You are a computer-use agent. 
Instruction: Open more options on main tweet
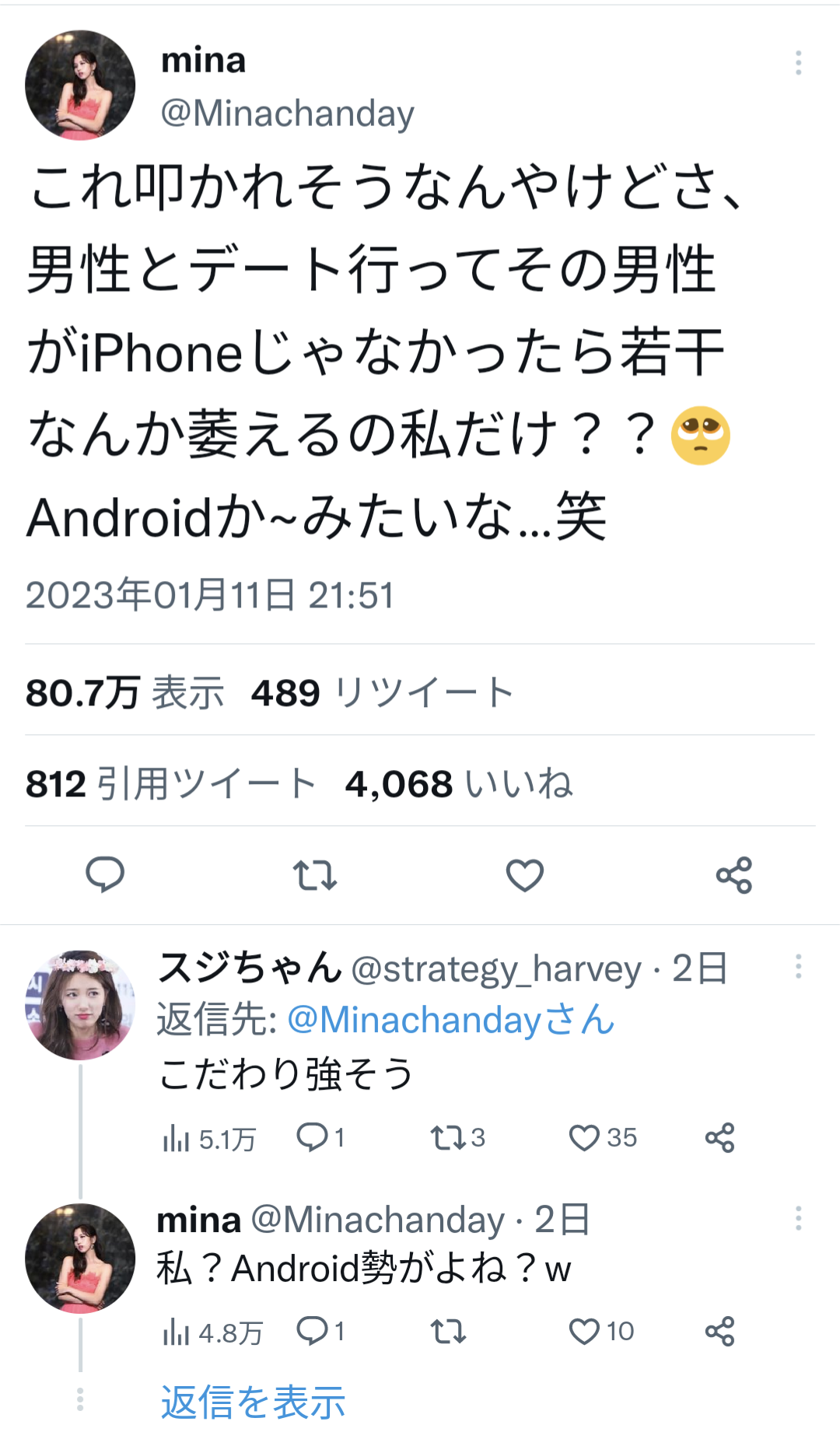(798, 63)
